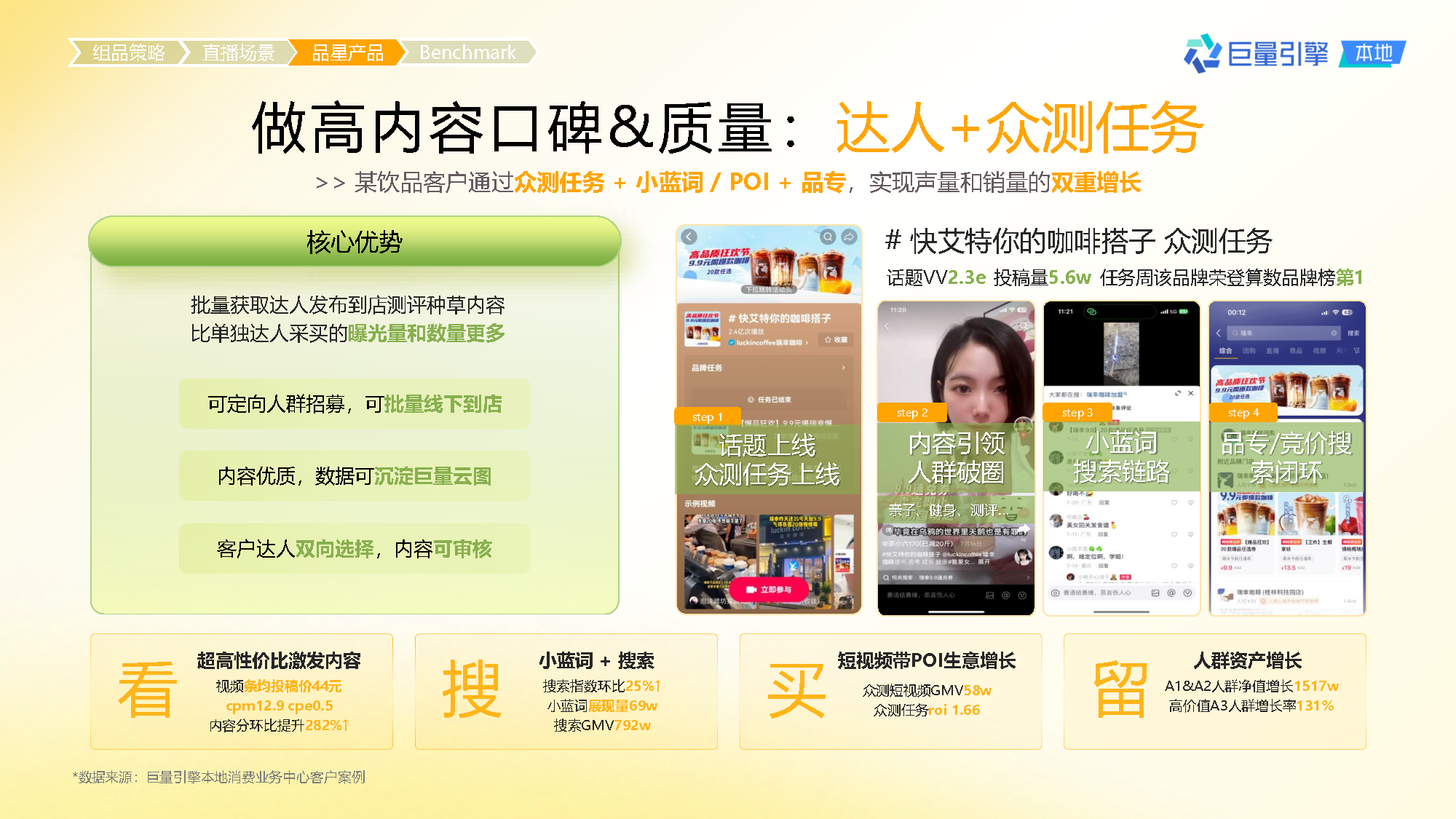Viewport: 1456px width, 819px height.
Task: Click the red 立即参与 button
Action: click(769, 590)
